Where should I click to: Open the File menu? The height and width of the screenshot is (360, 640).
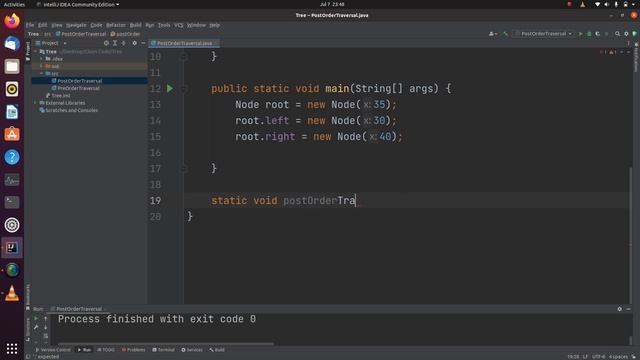tap(30, 25)
